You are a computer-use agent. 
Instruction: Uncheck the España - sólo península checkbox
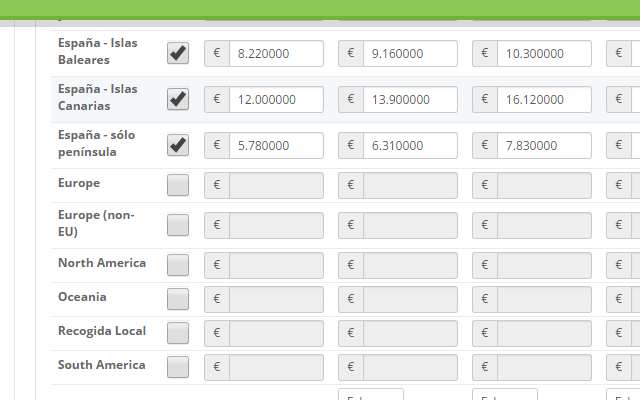178,145
